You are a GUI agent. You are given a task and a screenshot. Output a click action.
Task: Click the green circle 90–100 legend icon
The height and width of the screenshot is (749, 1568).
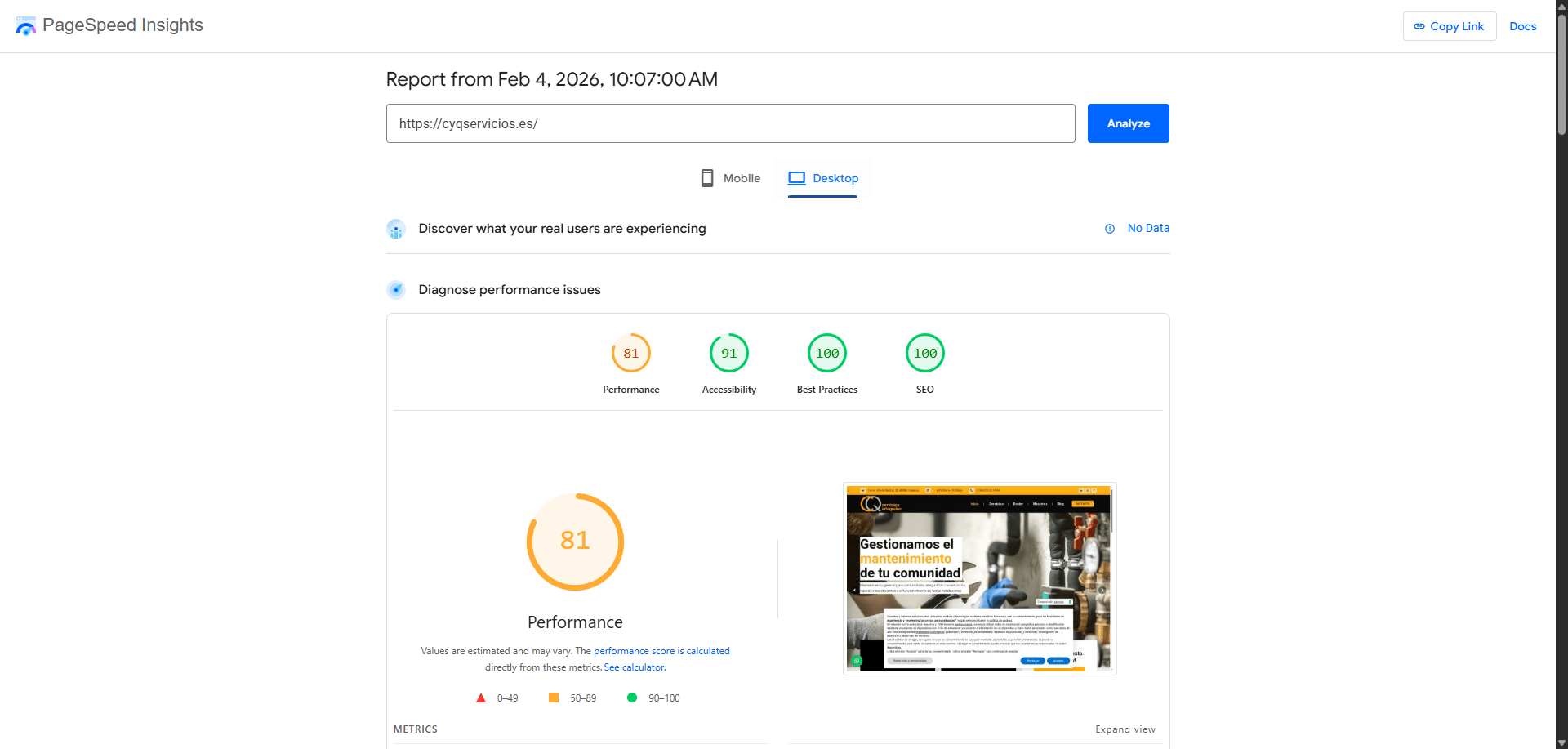631,698
